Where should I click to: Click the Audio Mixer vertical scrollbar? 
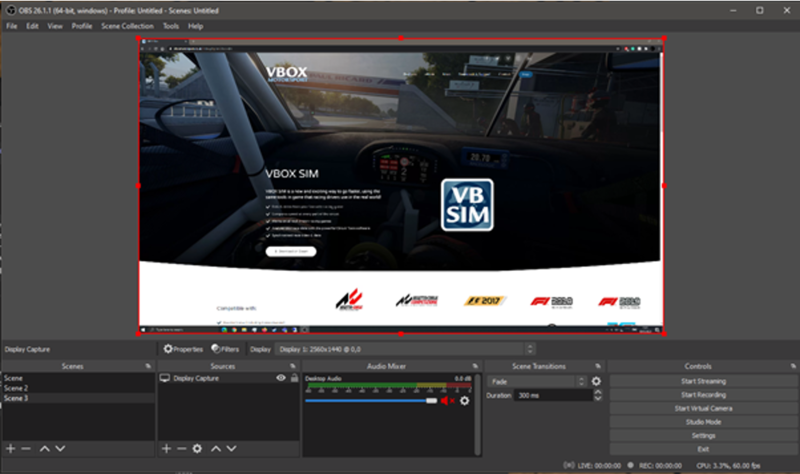[478, 414]
